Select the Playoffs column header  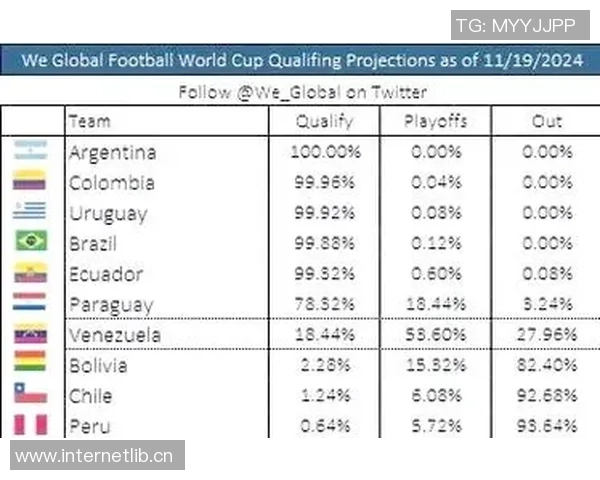435,122
